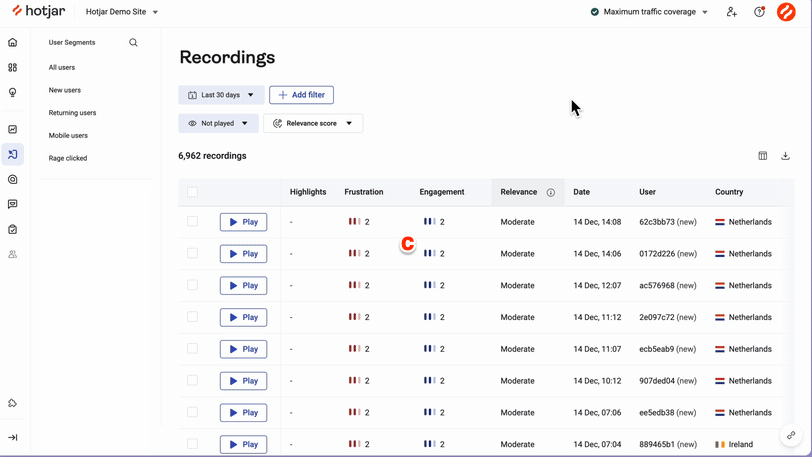Check the box for the 14:08 recording
Viewport: 812px width, 457px height.
click(x=192, y=222)
